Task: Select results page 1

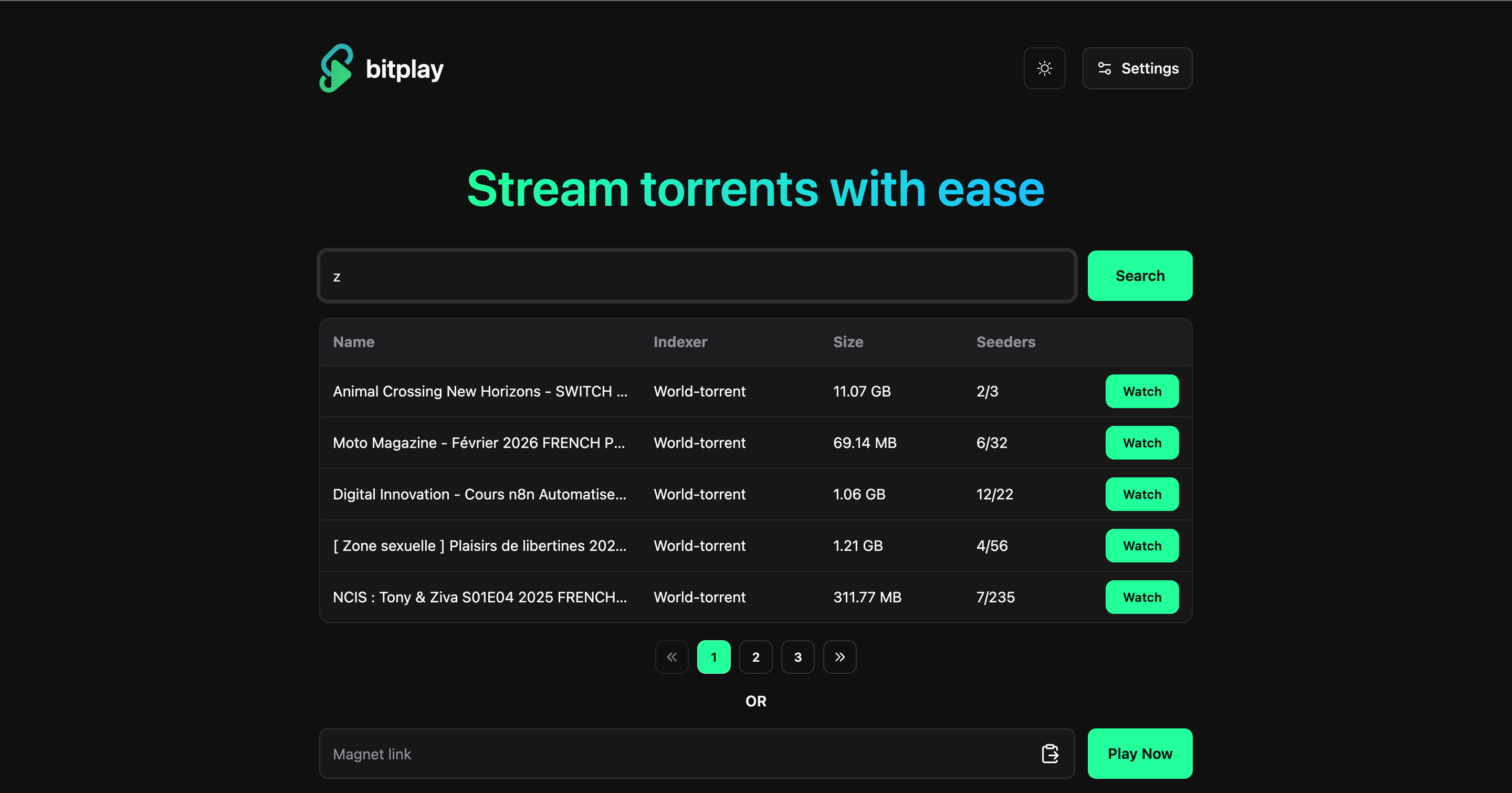Action: pos(713,657)
